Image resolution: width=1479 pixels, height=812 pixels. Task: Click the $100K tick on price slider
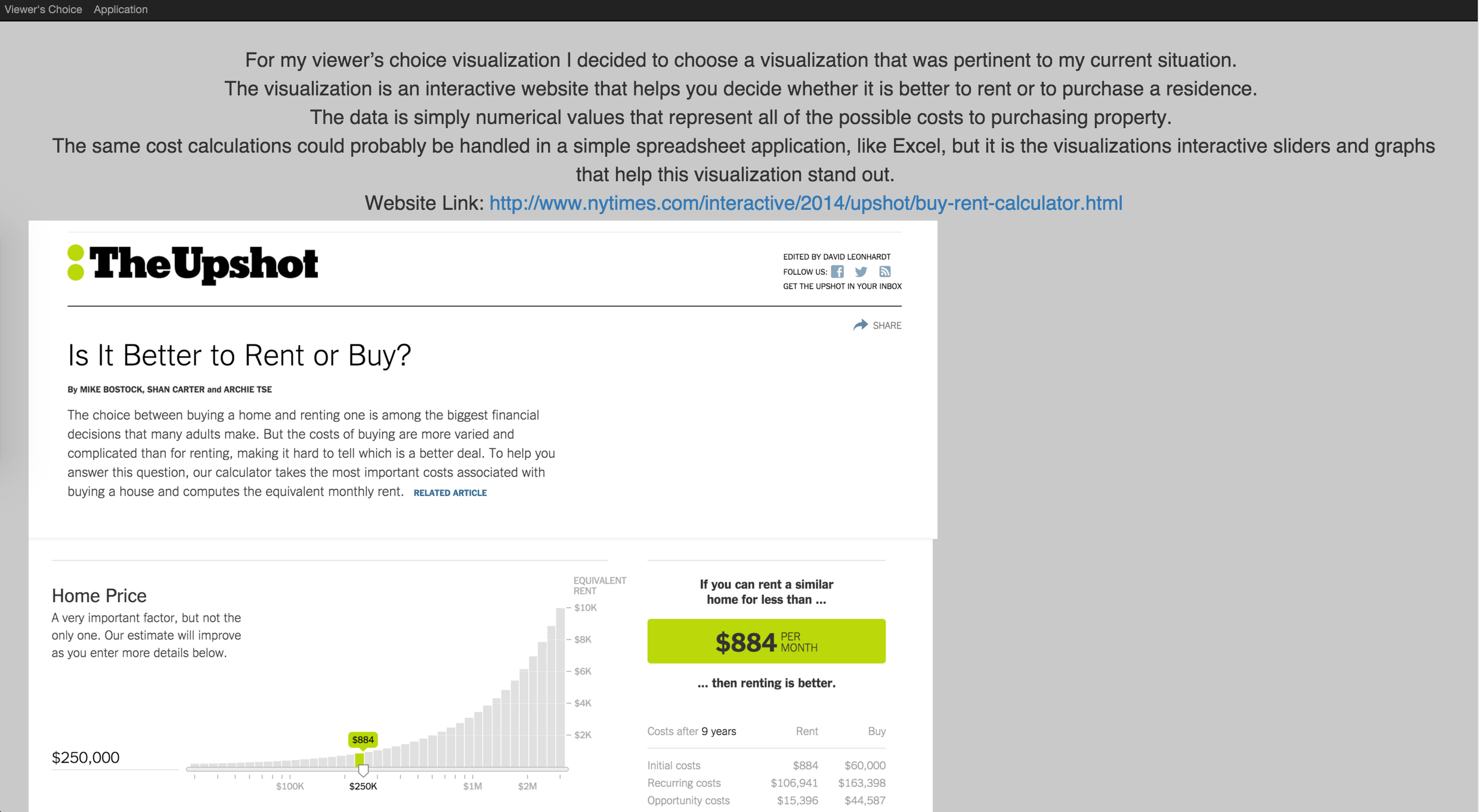click(290, 786)
